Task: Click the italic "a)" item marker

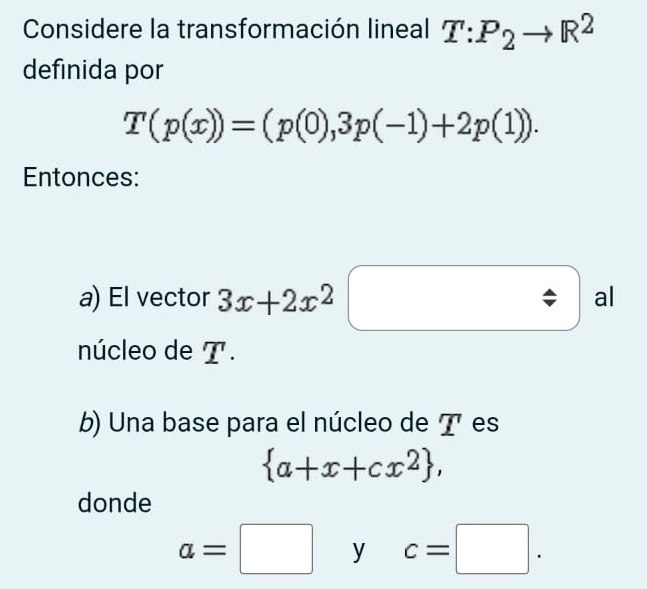Action: pyautogui.click(x=88, y=297)
